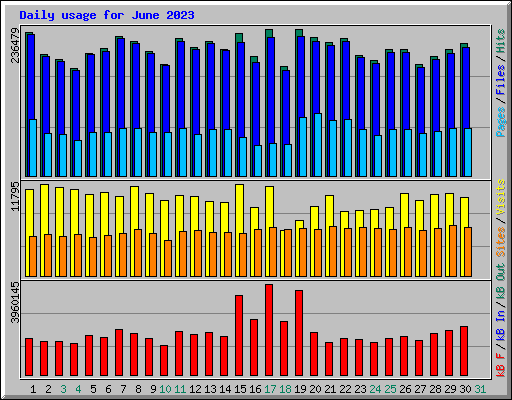
Task: Click the orange sites bar for day 29
Action: [453, 251]
